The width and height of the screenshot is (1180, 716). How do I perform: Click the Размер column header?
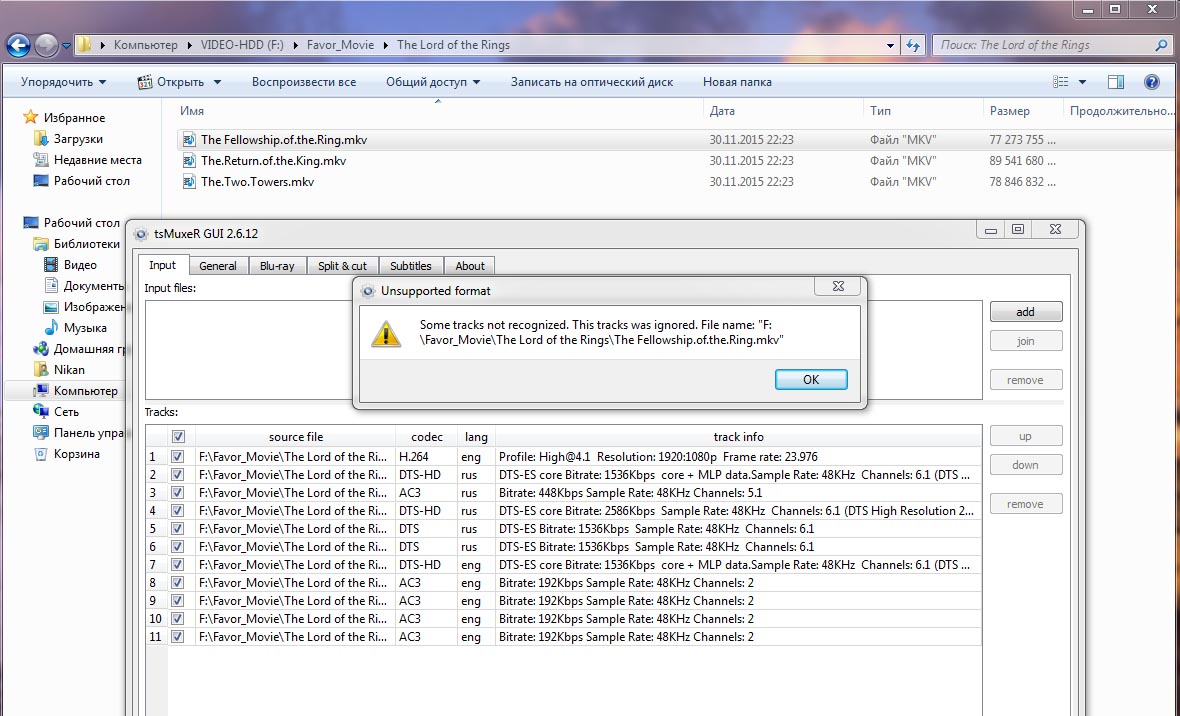point(1009,111)
